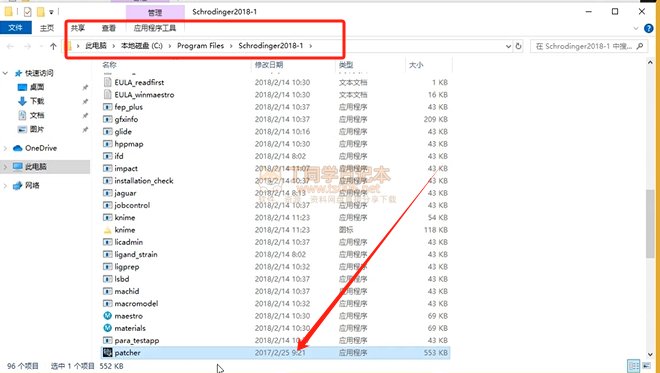The width and height of the screenshot is (660, 373).
Task: Select the ifd application icon
Action: [108, 156]
